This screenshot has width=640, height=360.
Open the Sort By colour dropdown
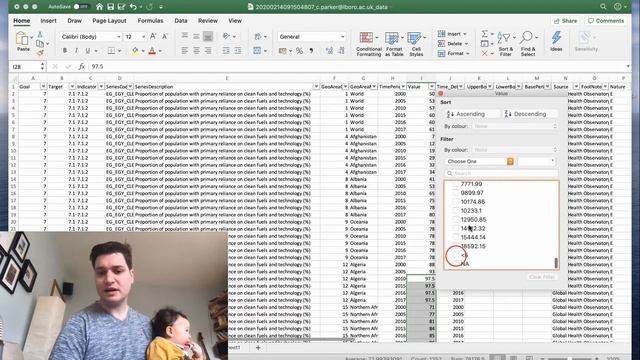tap(515, 126)
